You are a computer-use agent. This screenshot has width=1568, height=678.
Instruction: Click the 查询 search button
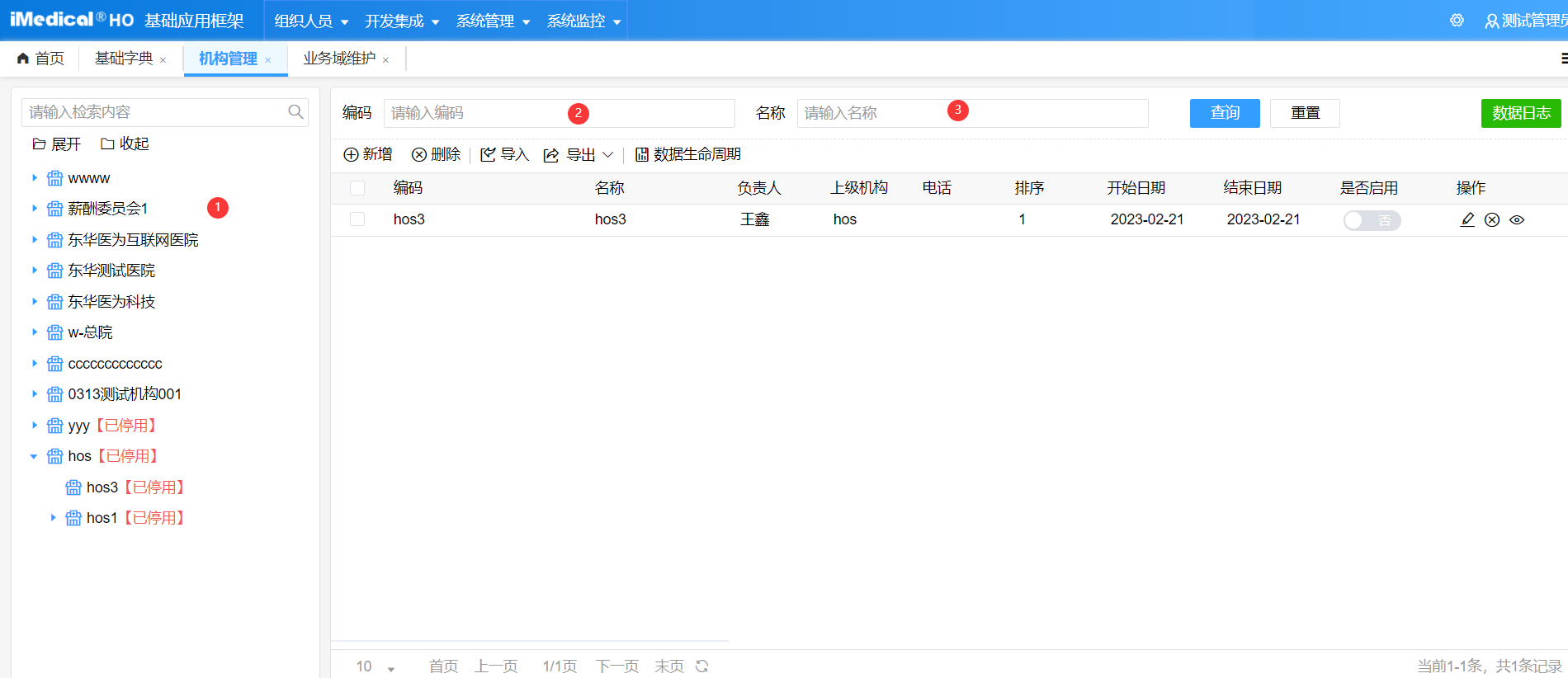tap(1225, 113)
